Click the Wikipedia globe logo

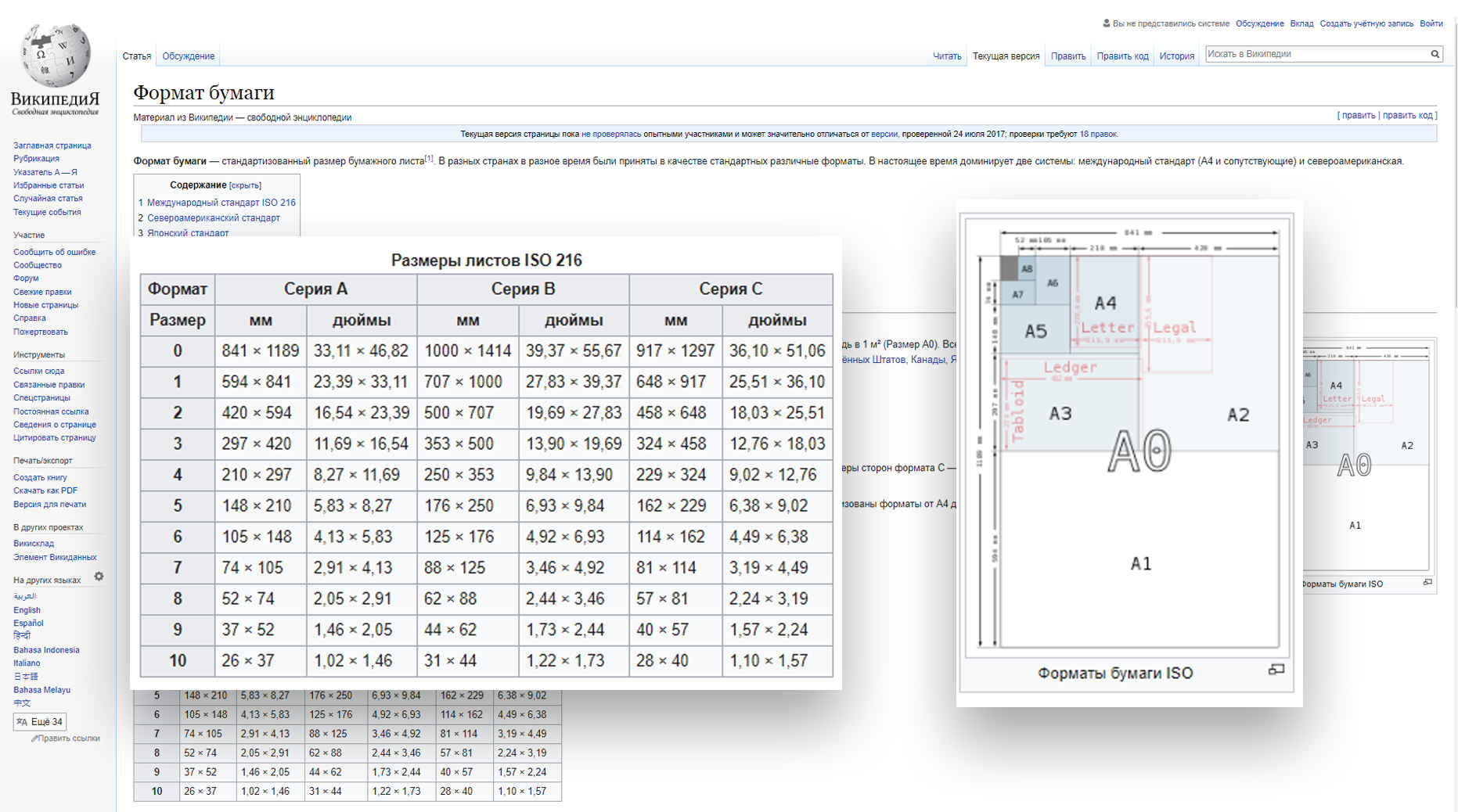click(55, 56)
